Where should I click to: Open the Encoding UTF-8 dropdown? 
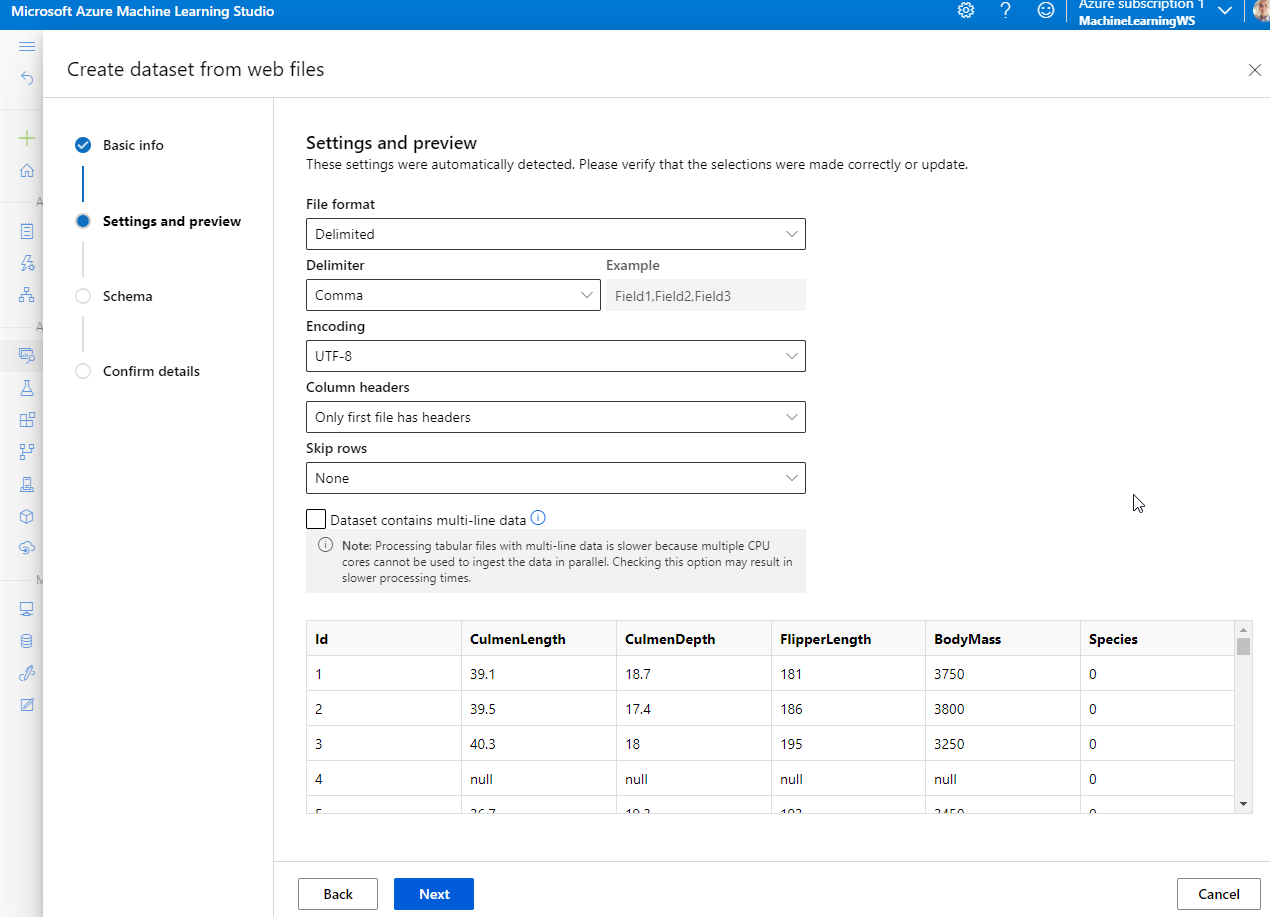click(x=555, y=356)
